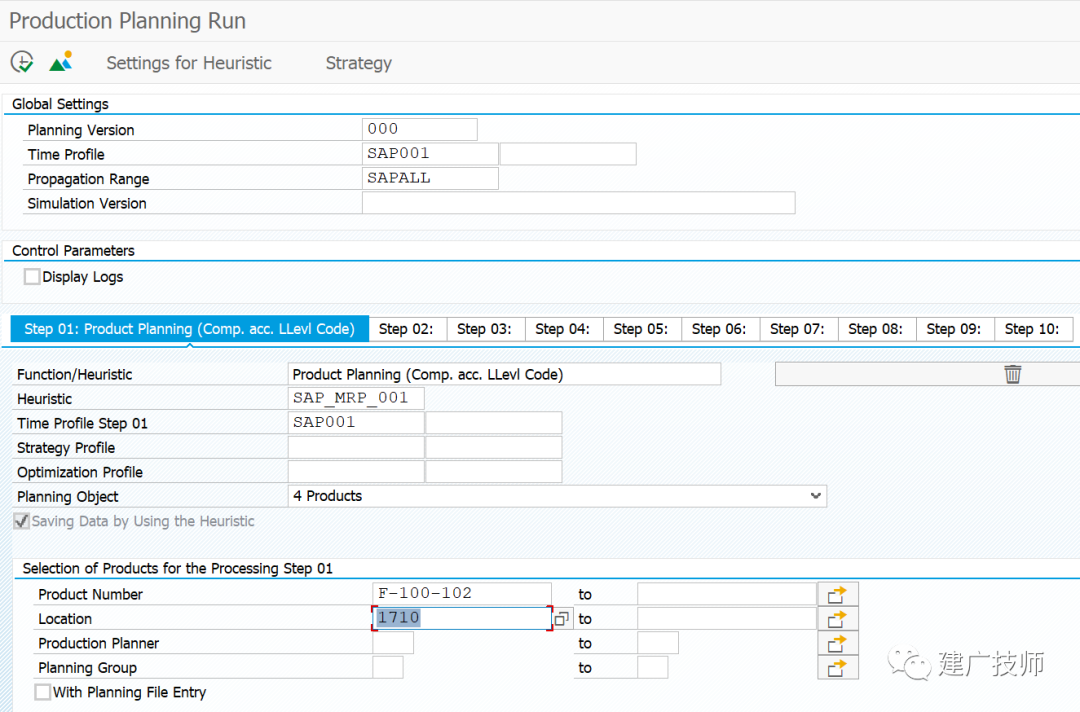Screen dimensions: 1080x712
Task: Click the Planning Group to field
Action: coord(652,667)
